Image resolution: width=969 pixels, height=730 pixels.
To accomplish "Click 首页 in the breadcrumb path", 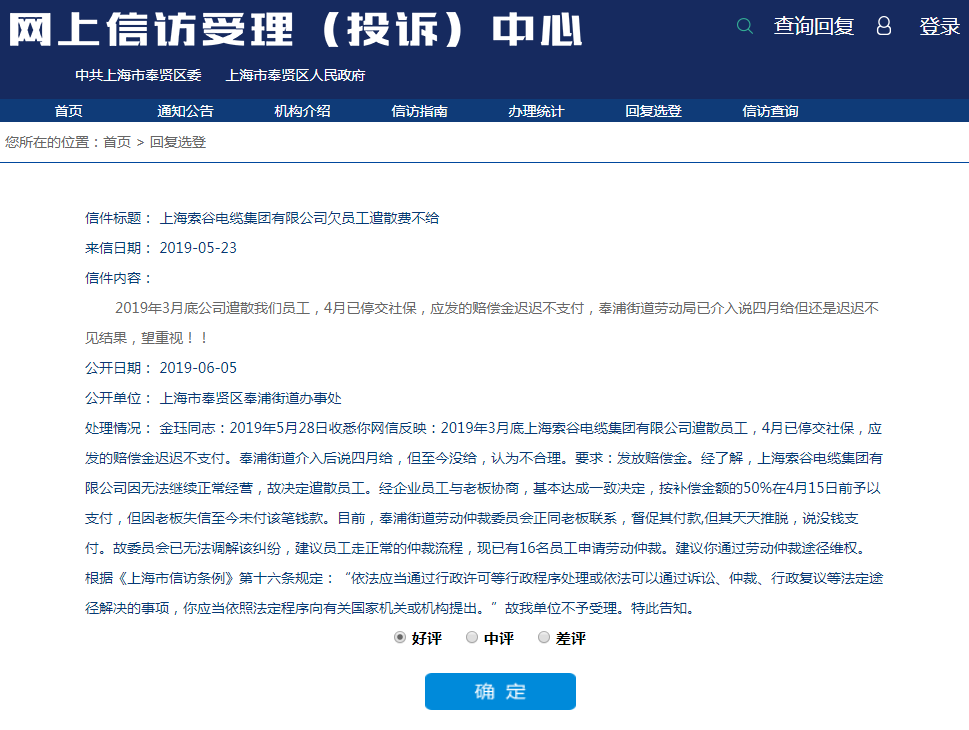I will [x=117, y=142].
